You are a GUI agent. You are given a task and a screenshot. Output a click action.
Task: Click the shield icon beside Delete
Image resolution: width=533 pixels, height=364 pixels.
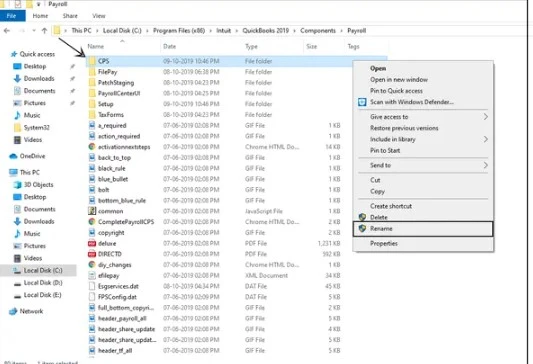(x=362, y=217)
